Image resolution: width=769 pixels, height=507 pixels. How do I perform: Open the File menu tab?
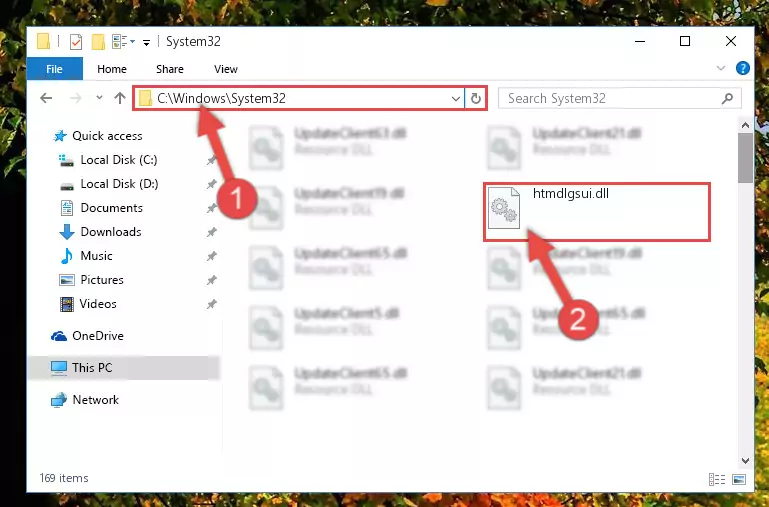tap(54, 69)
